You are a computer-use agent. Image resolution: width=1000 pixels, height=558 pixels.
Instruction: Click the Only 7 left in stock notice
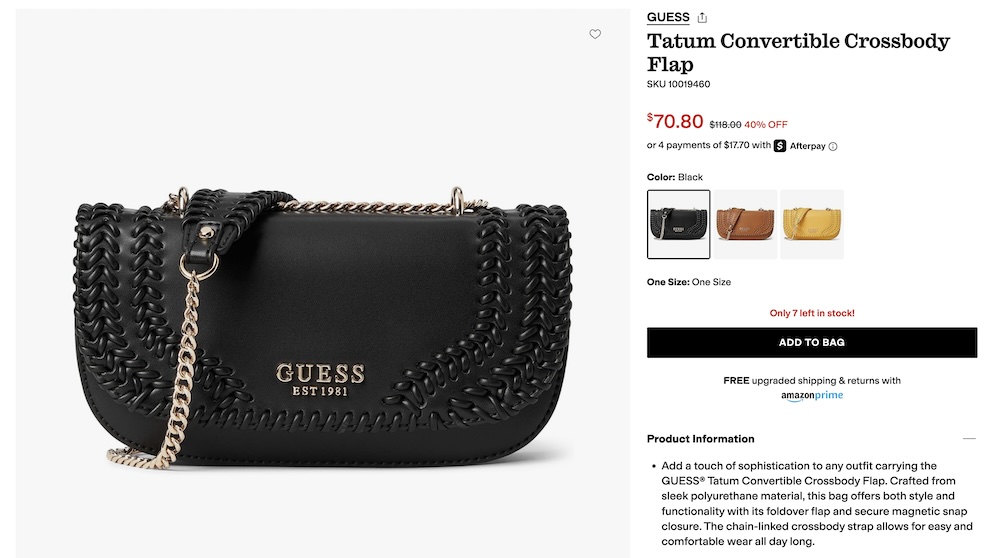811,313
